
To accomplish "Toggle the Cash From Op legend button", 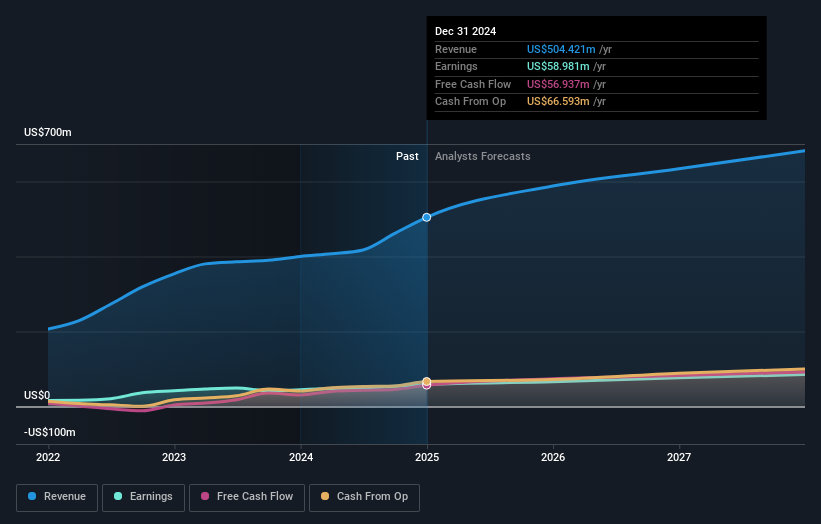I will (364, 497).
